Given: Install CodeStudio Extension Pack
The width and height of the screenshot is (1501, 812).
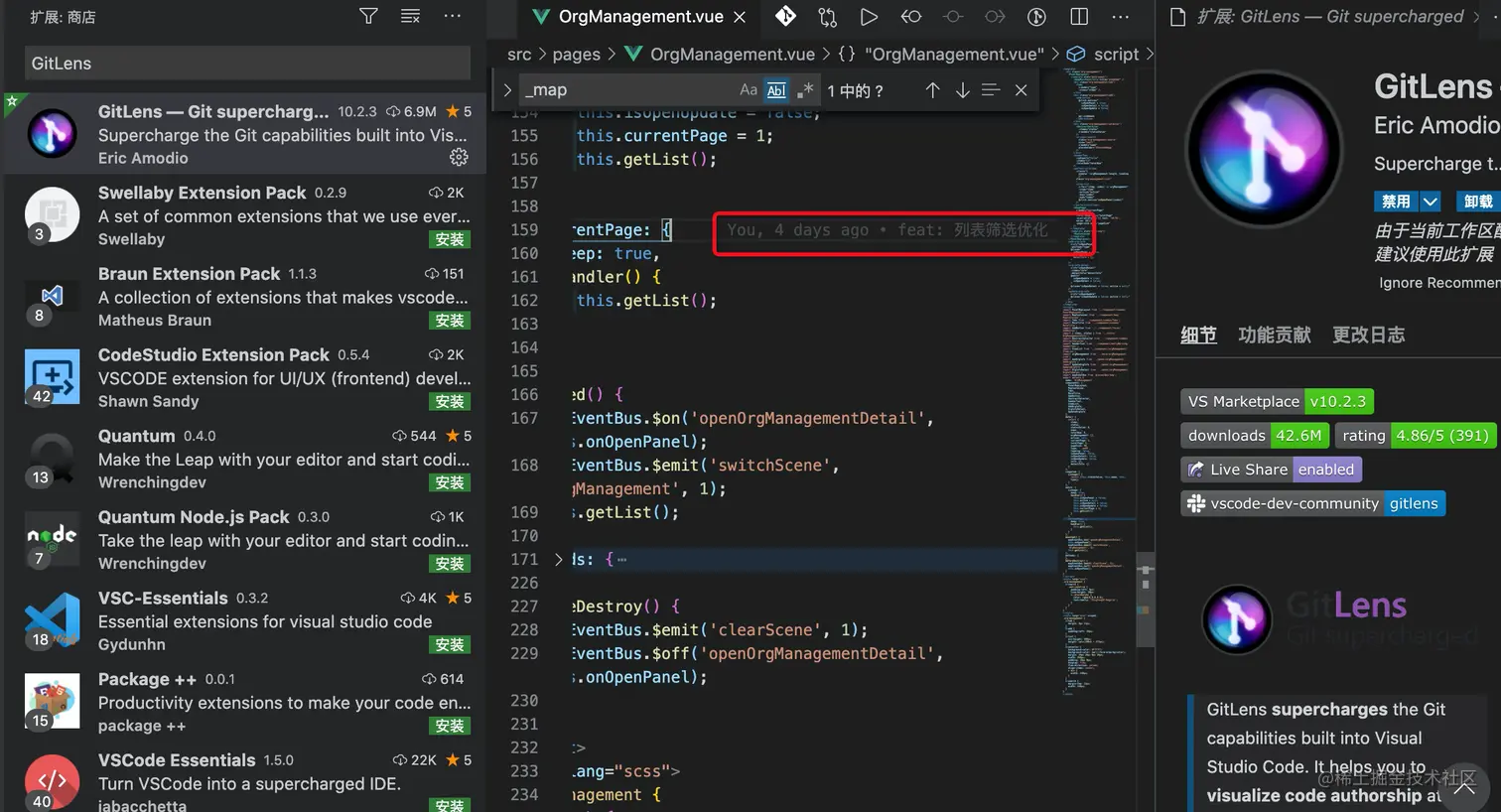Looking at the screenshot, I should click(450, 401).
